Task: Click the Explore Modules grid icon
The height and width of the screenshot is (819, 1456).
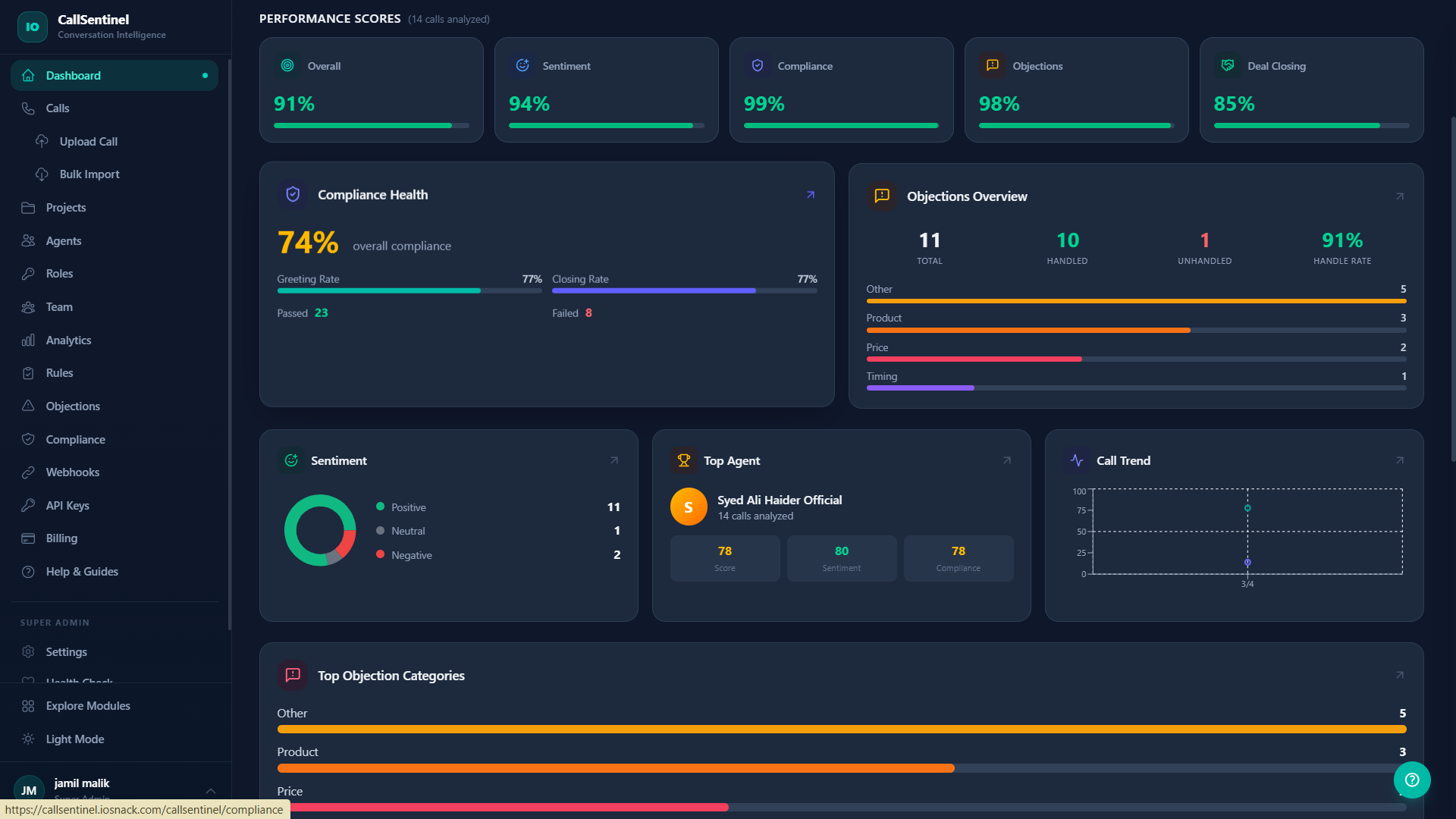Action: pos(28,706)
